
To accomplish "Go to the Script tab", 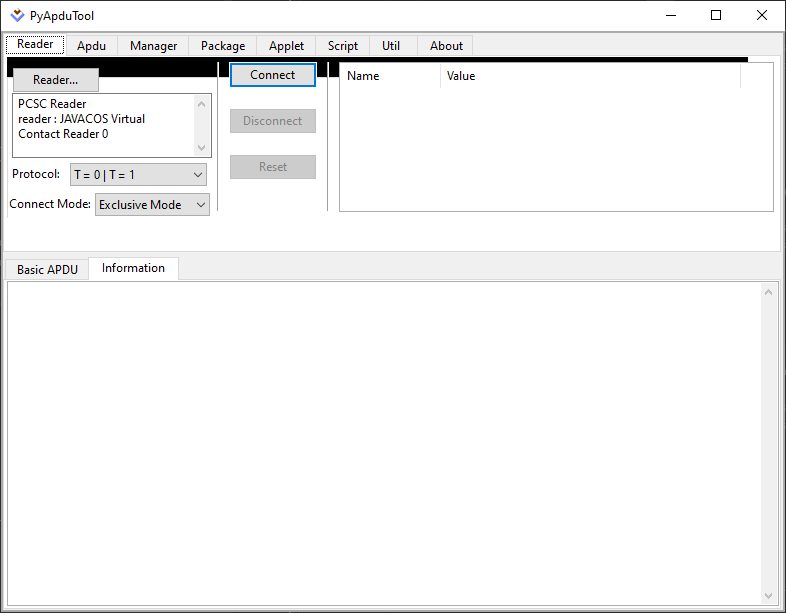I will click(342, 46).
